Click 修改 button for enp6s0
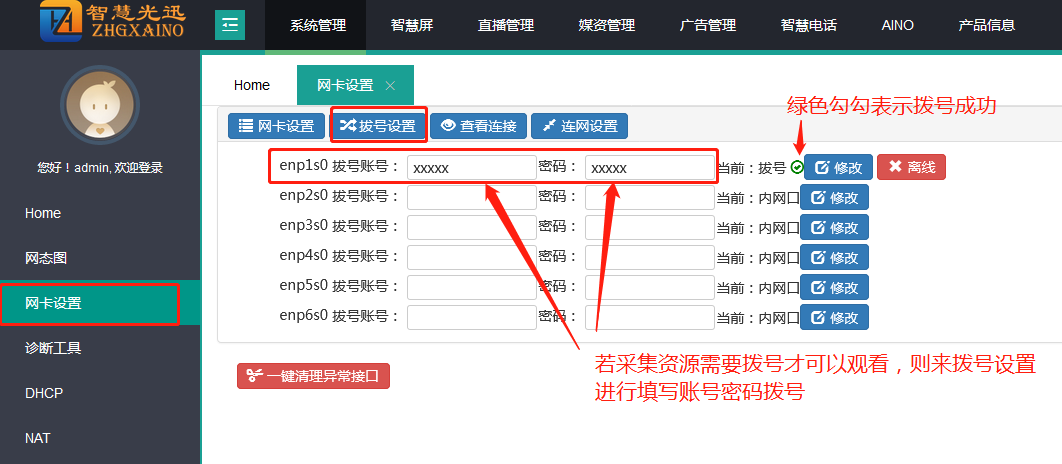The image size is (1062, 464). pos(834,317)
